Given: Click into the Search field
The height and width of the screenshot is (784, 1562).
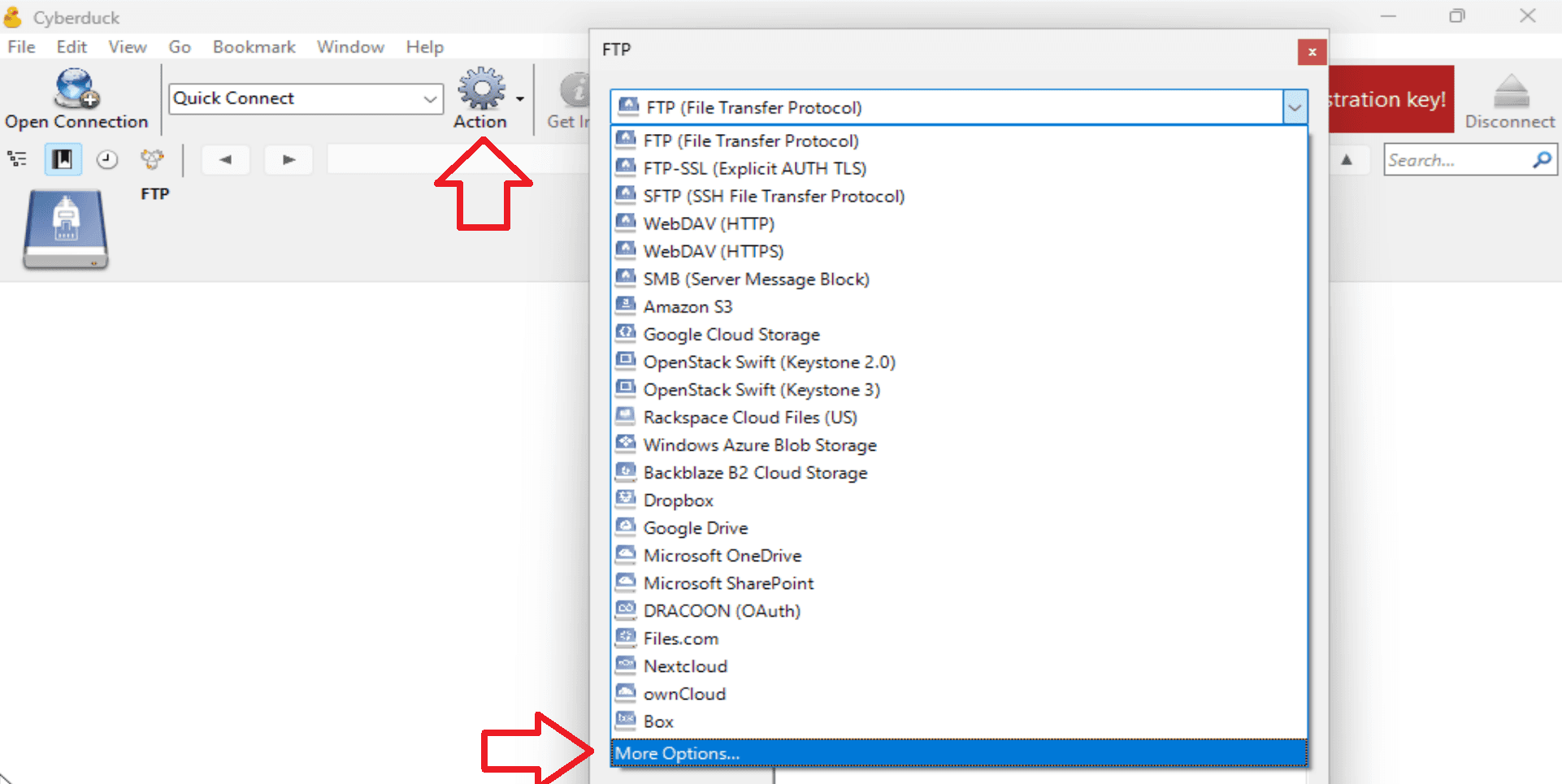Looking at the screenshot, I should 1455,160.
